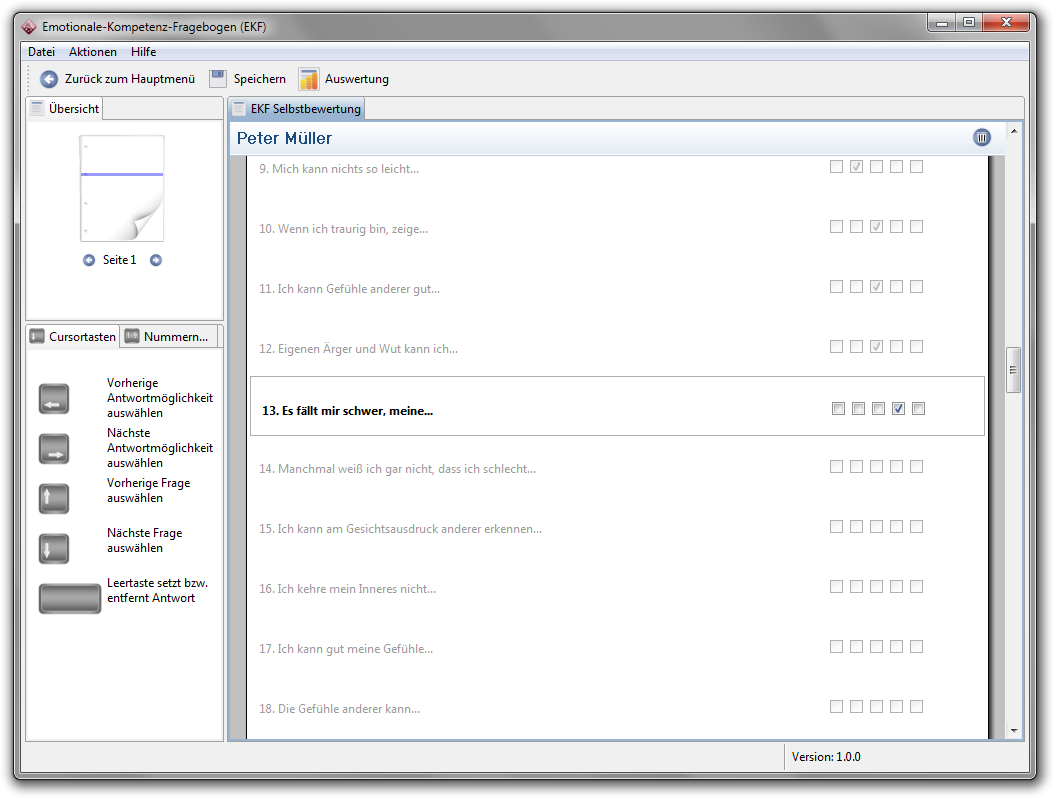
Task: Click the page thumbnail in Übersicht
Action: tap(122, 188)
